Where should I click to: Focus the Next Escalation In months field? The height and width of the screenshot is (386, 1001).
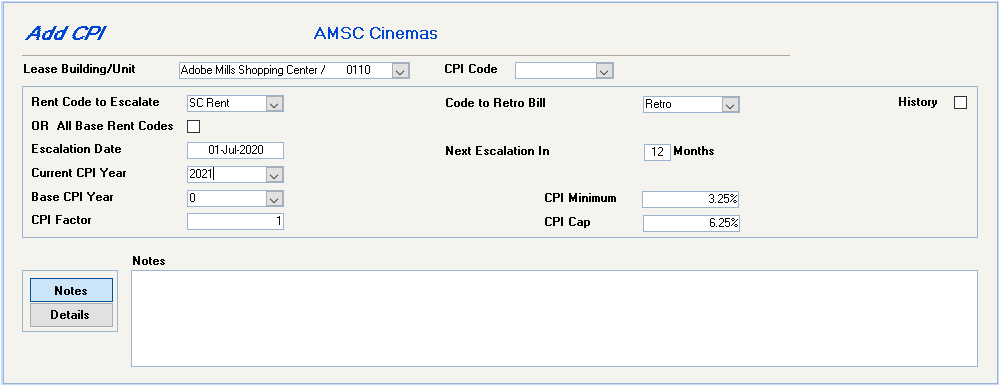658,152
